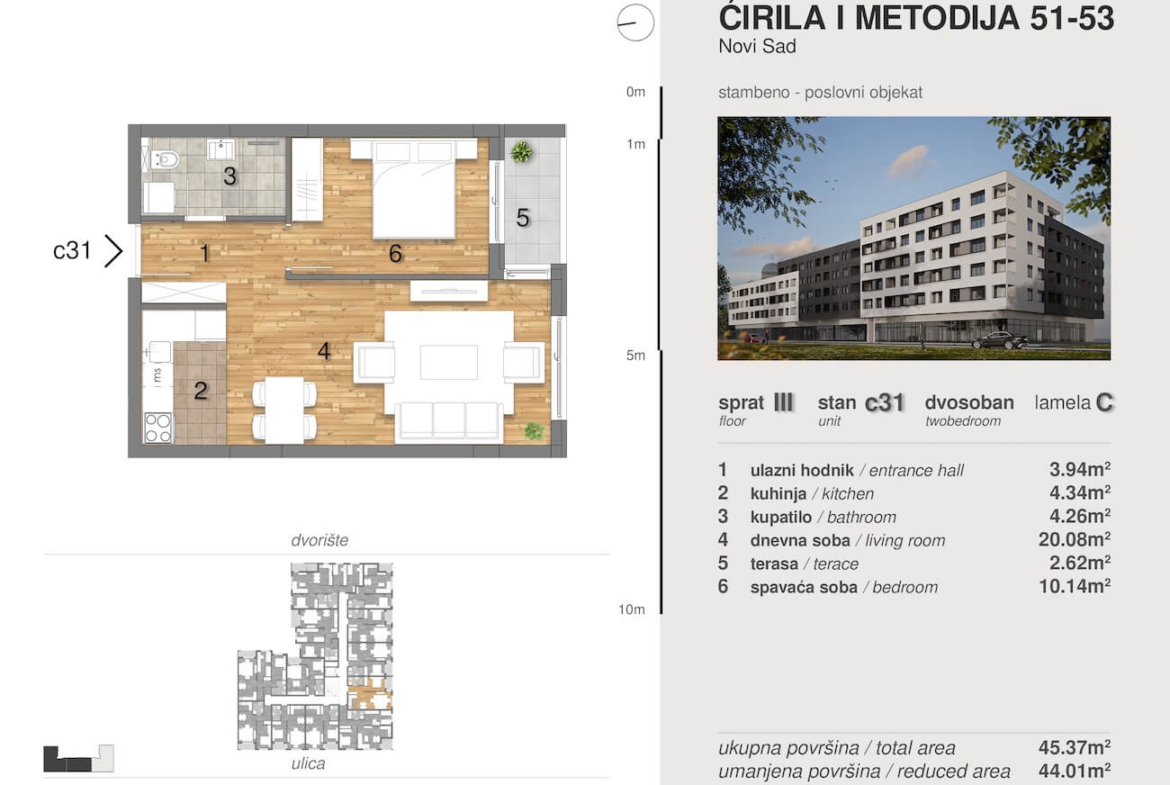
Task: Click the 5m mark on the scale bar
Action: point(635,355)
